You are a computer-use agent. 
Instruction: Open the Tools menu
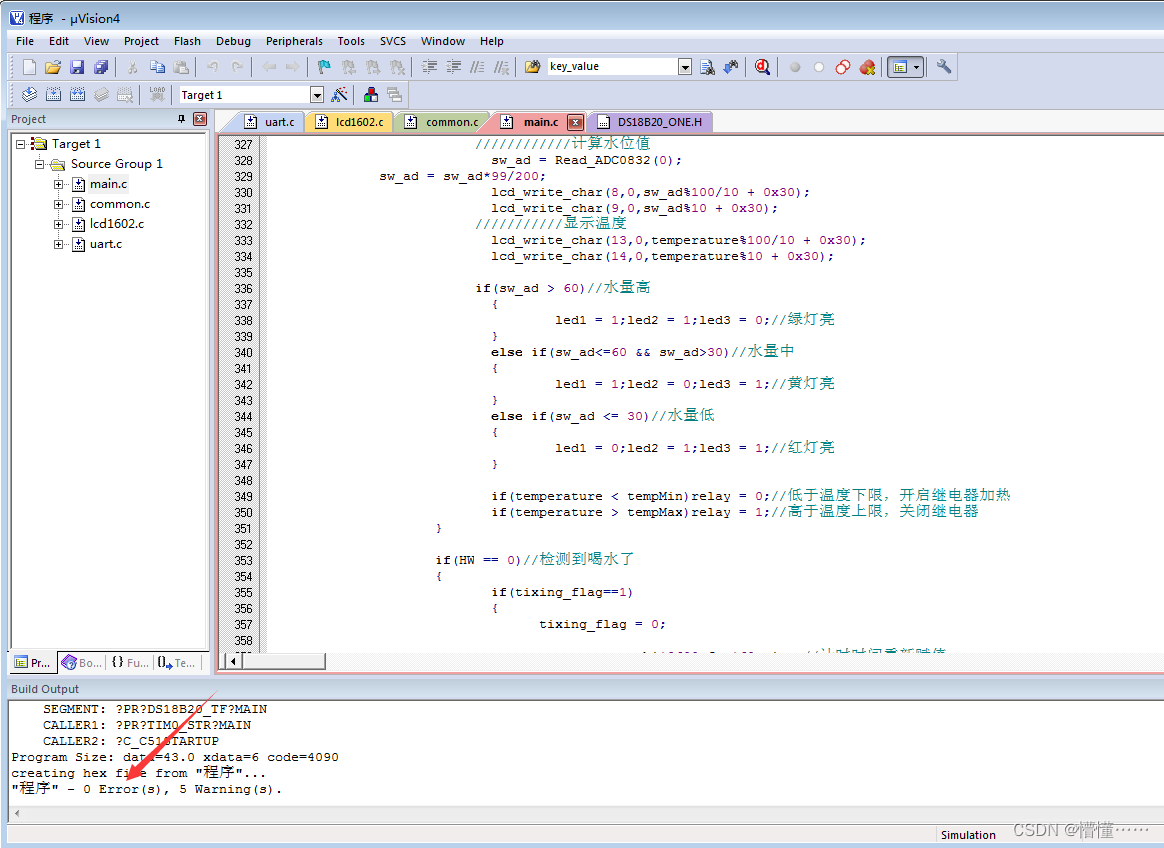(351, 41)
